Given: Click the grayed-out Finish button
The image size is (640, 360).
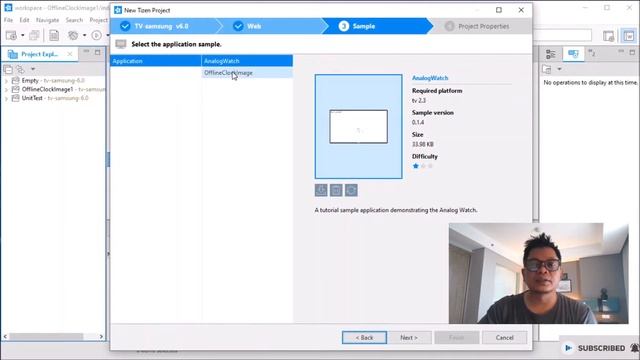Looking at the screenshot, I should pyautogui.click(x=456, y=338).
